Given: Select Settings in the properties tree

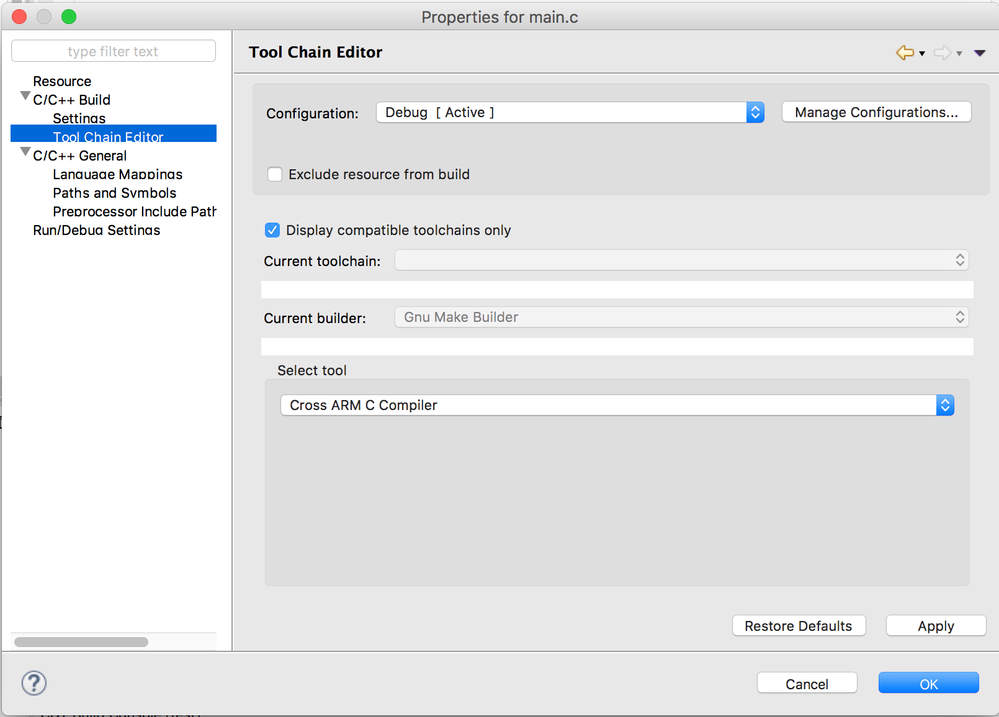Looking at the screenshot, I should coord(79,118).
